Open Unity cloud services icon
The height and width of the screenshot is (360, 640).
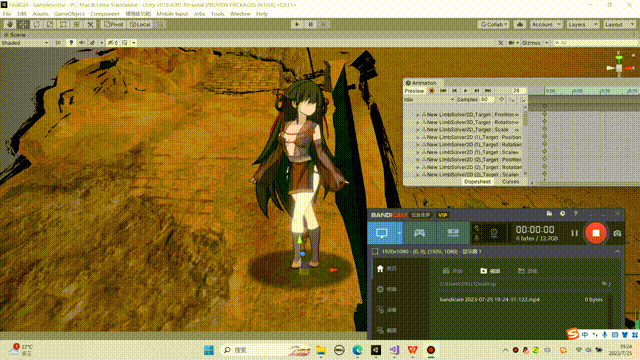(x=520, y=24)
